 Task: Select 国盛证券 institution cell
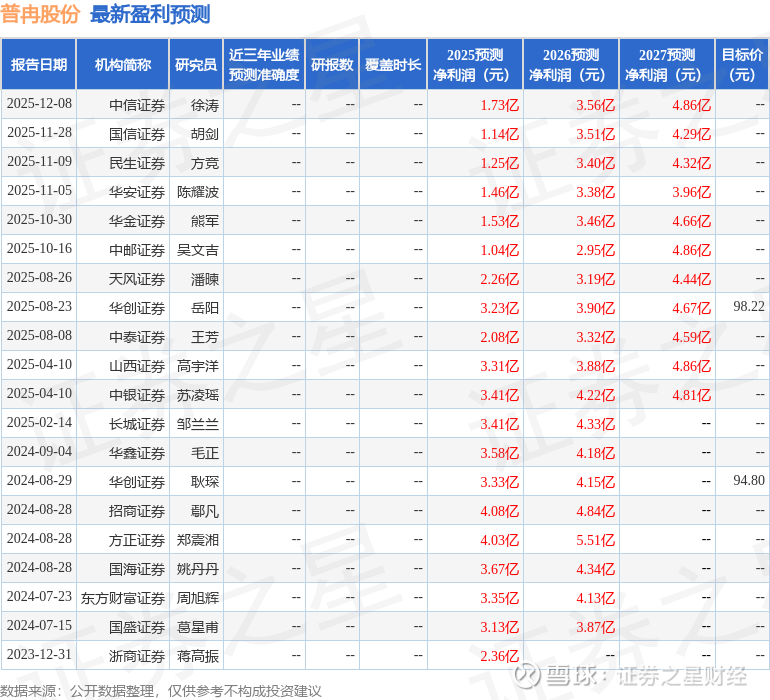pos(137,627)
